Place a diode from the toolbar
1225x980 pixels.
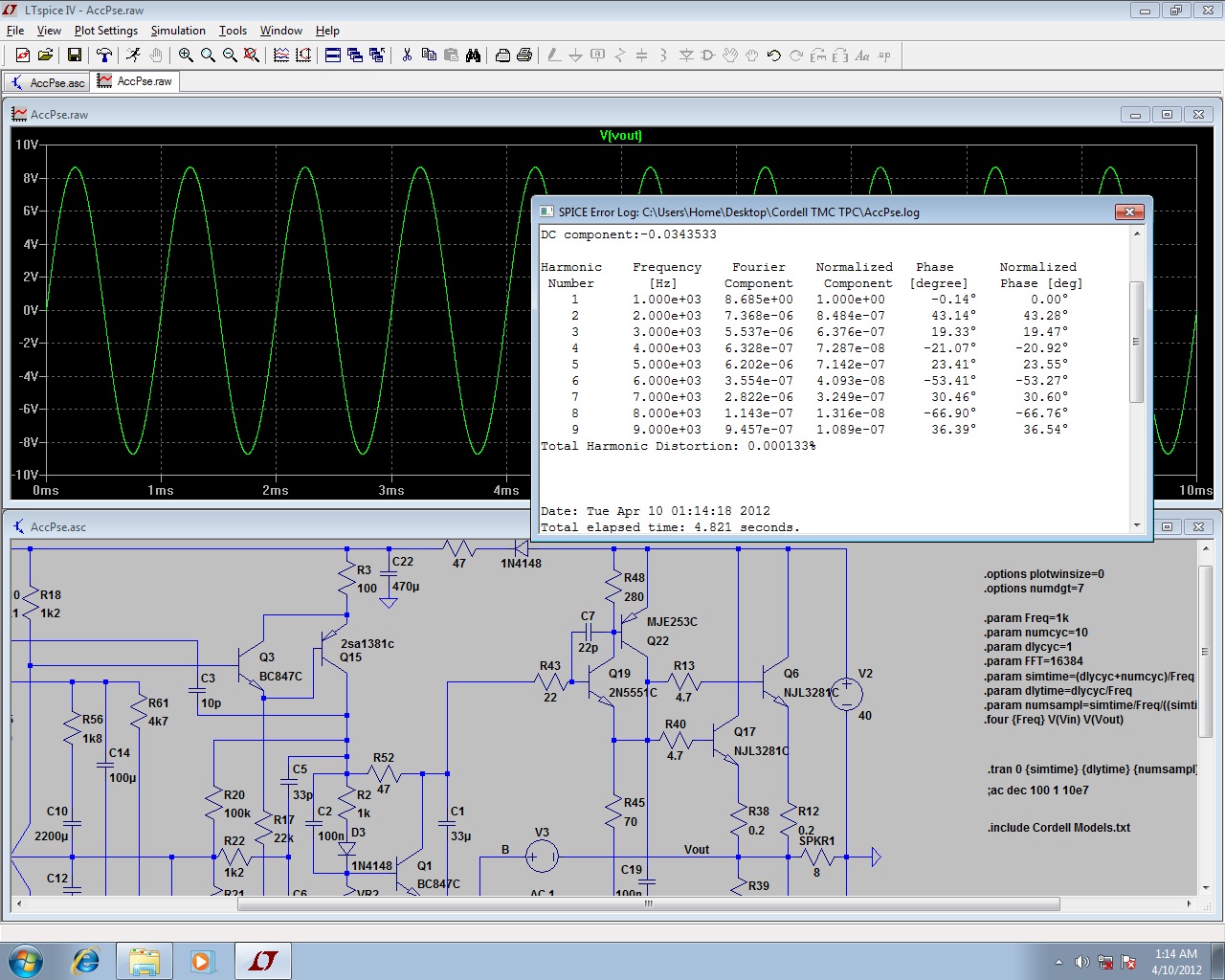point(686,56)
